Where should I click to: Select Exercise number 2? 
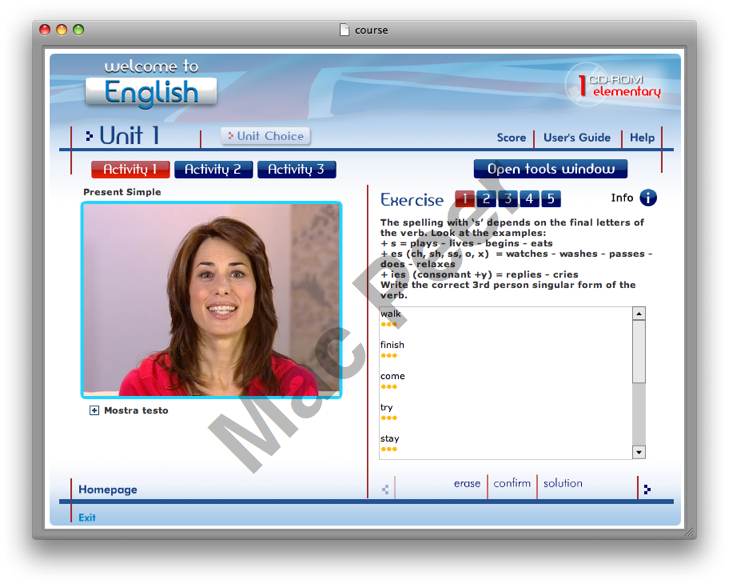point(486,199)
